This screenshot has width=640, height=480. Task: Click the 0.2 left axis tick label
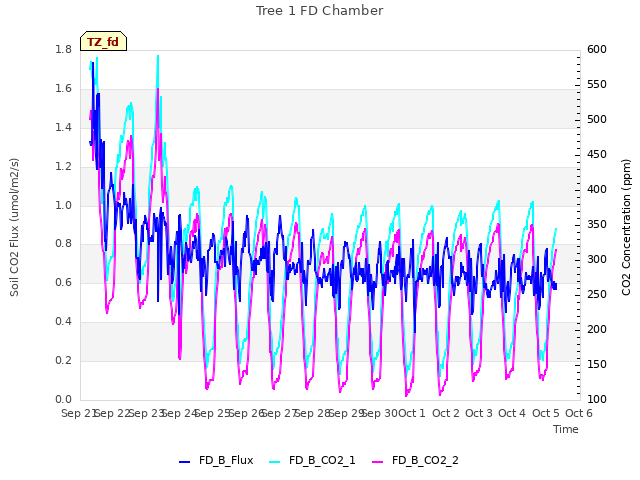click(x=64, y=360)
